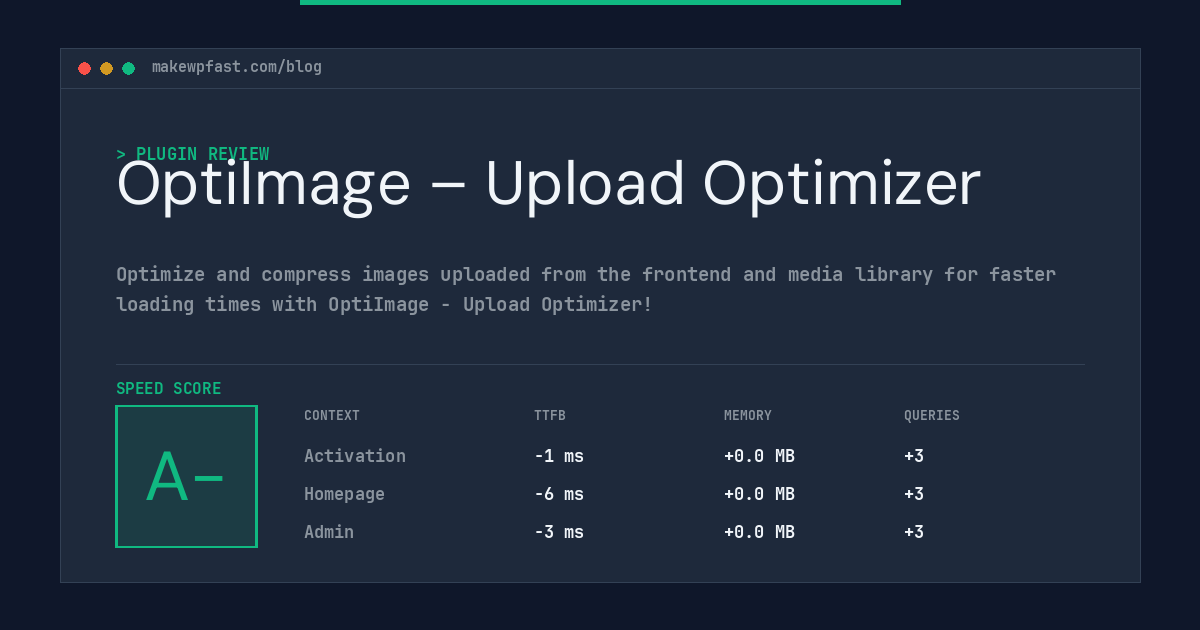Click Homepage's +3 queries value

[x=914, y=494]
